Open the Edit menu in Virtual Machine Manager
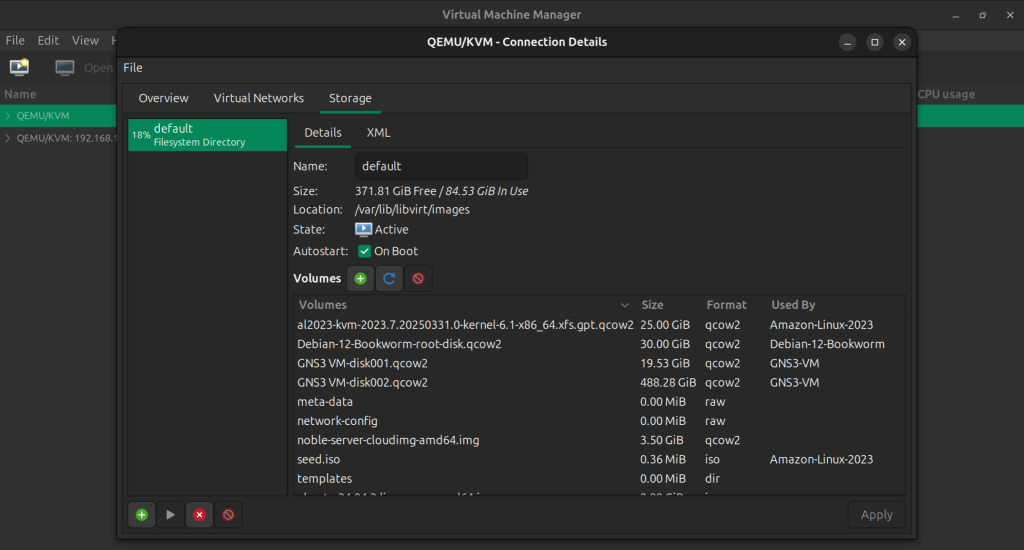 48,40
